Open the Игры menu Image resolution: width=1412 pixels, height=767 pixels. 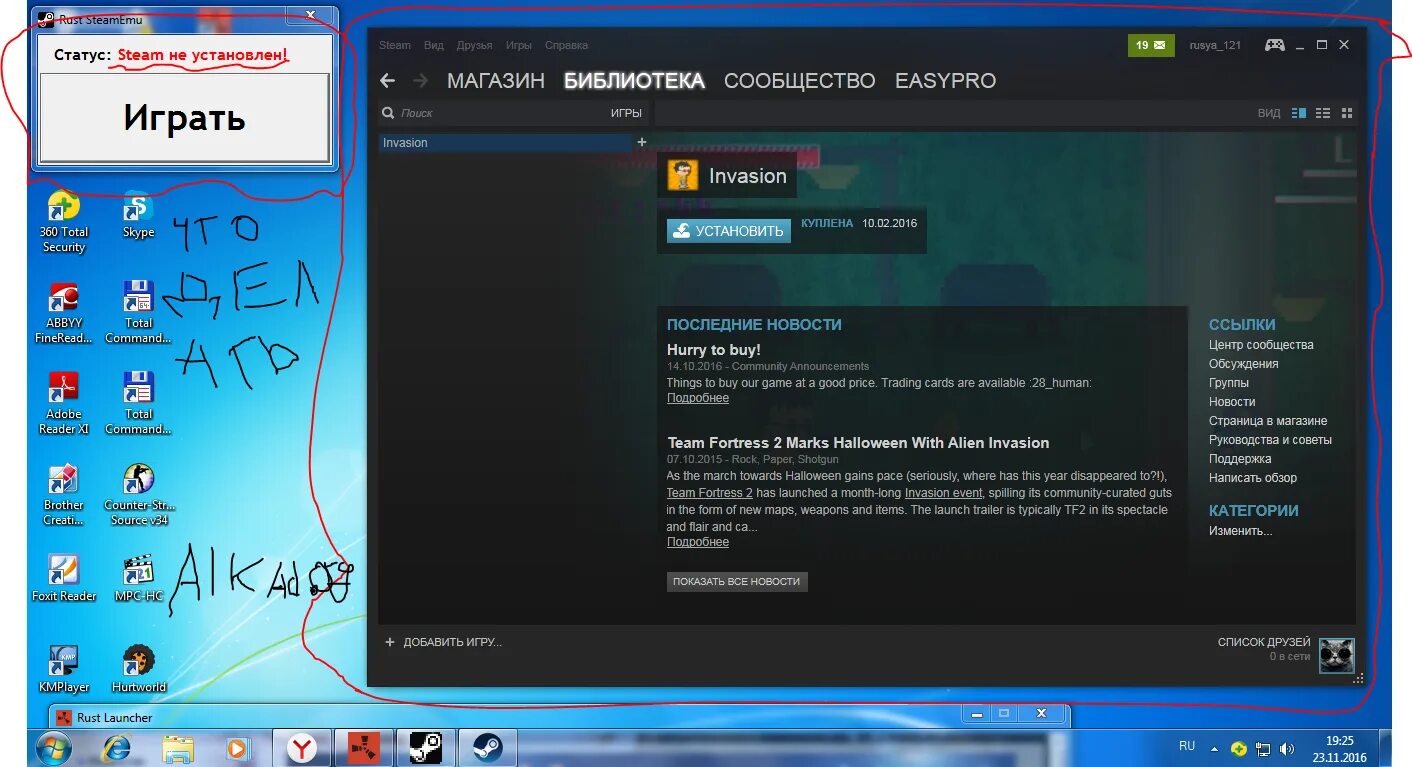(x=518, y=45)
